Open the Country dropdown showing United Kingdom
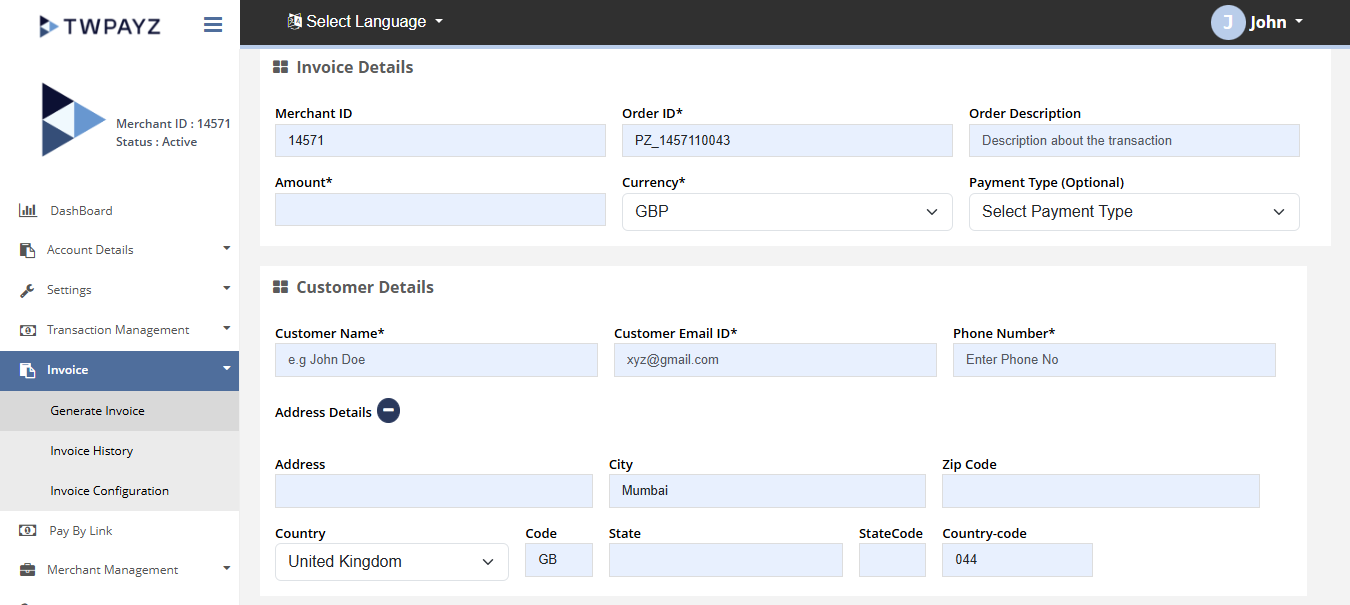The width and height of the screenshot is (1350, 605). tap(391, 562)
